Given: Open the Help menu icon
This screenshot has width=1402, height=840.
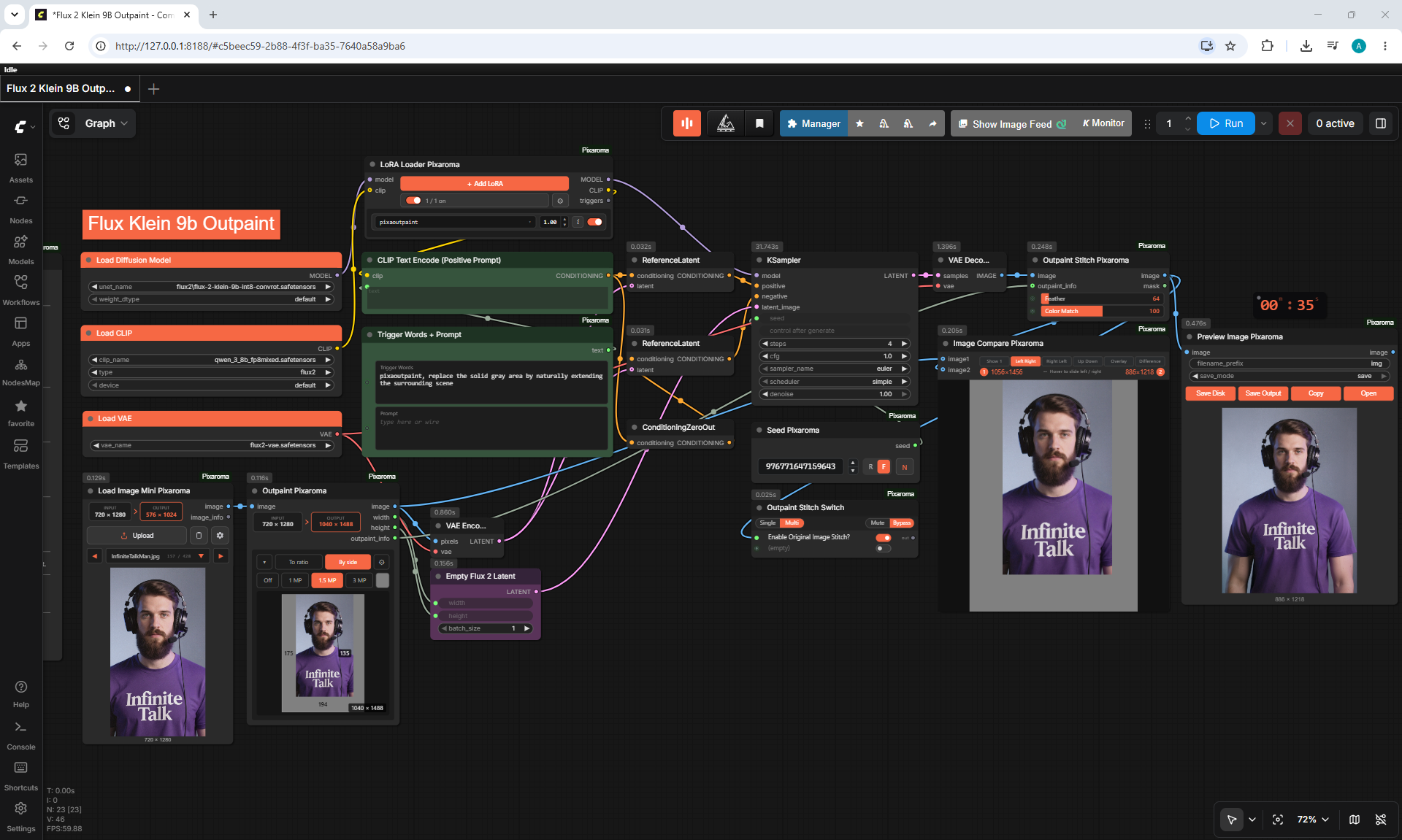Looking at the screenshot, I should (21, 694).
